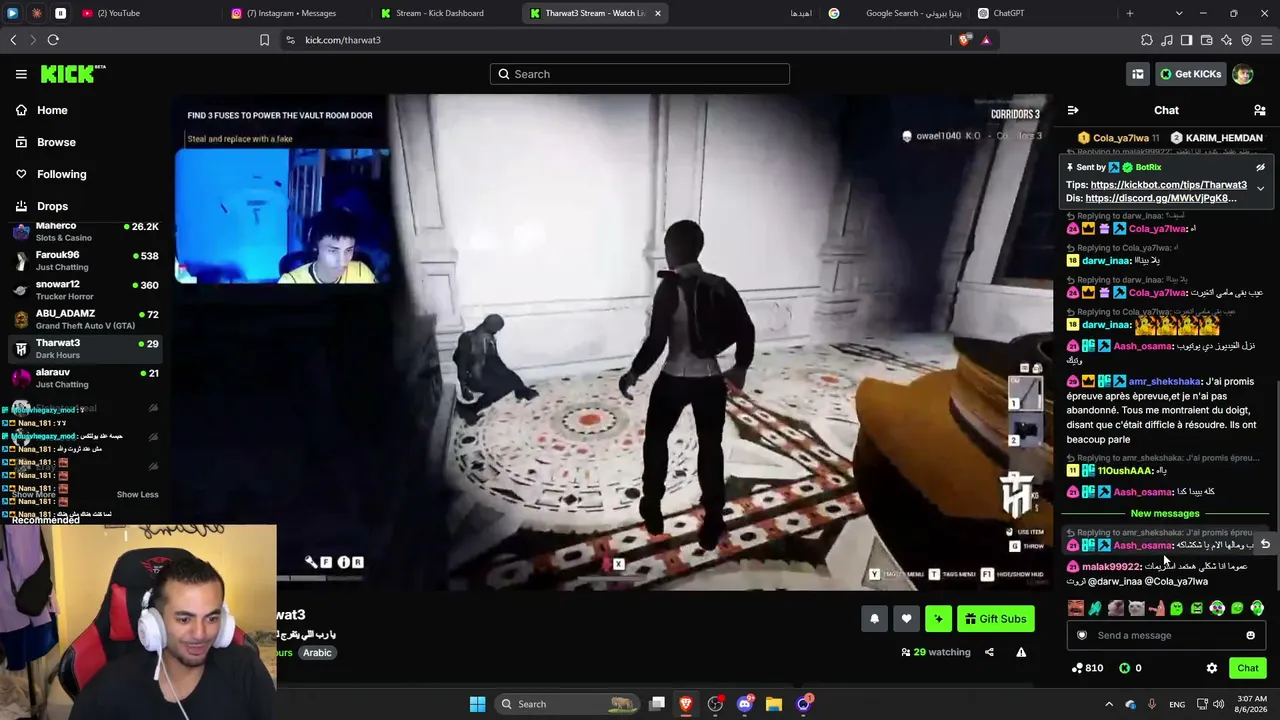Open the theatre layout icon beside Get KICKs
The height and width of the screenshot is (720, 1280).
pos(1138,74)
